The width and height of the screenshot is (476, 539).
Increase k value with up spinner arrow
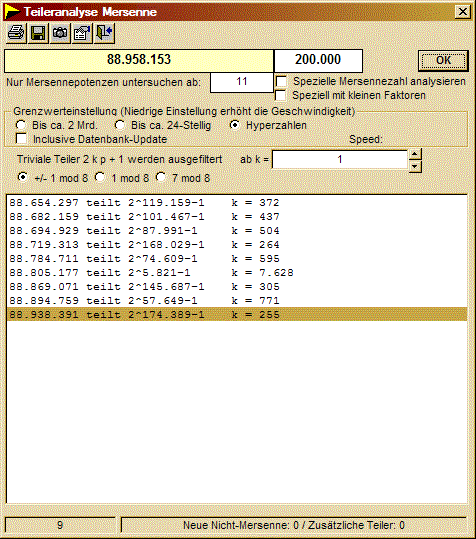[x=415, y=154]
